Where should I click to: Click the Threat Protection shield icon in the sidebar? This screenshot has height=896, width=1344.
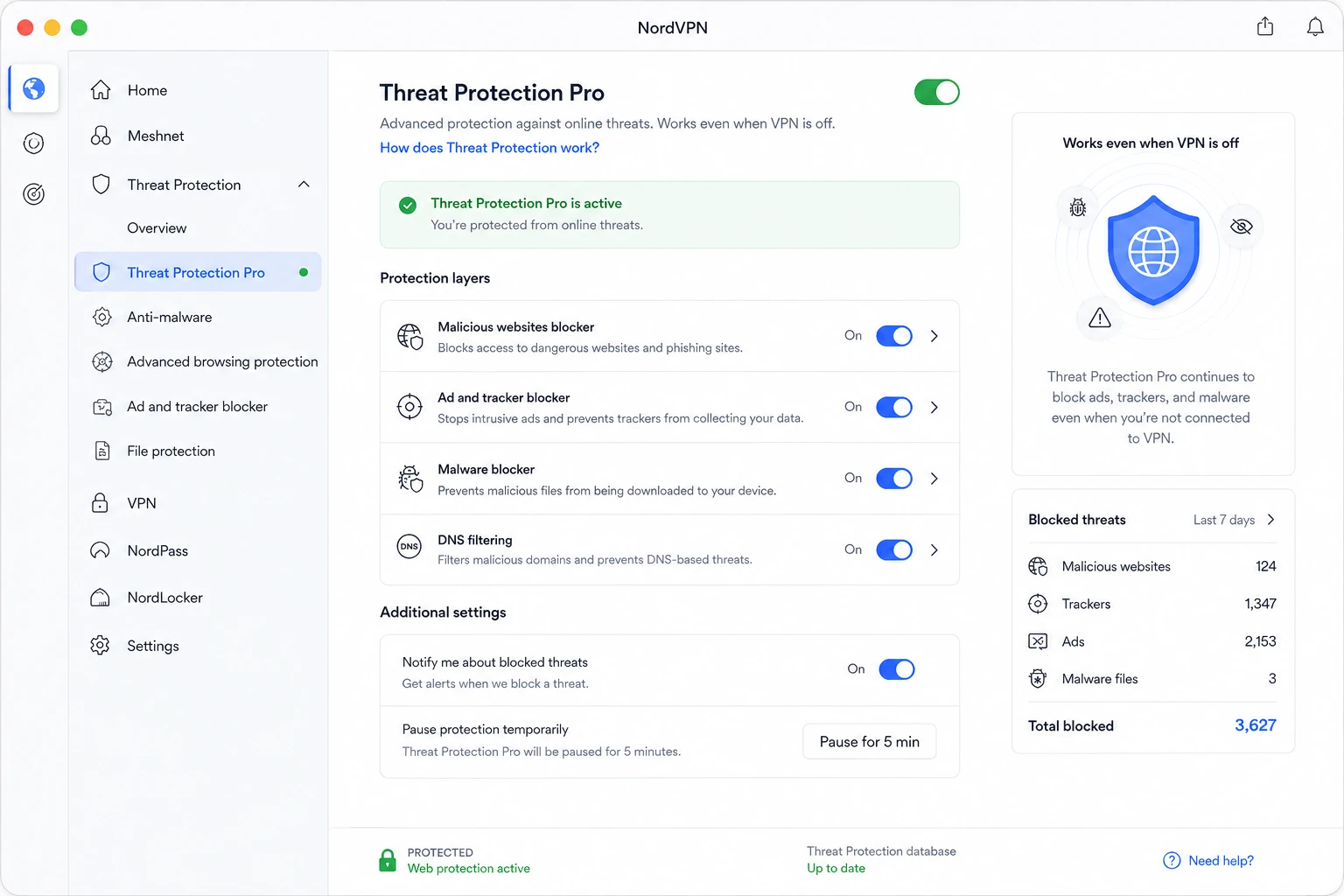[x=101, y=185]
